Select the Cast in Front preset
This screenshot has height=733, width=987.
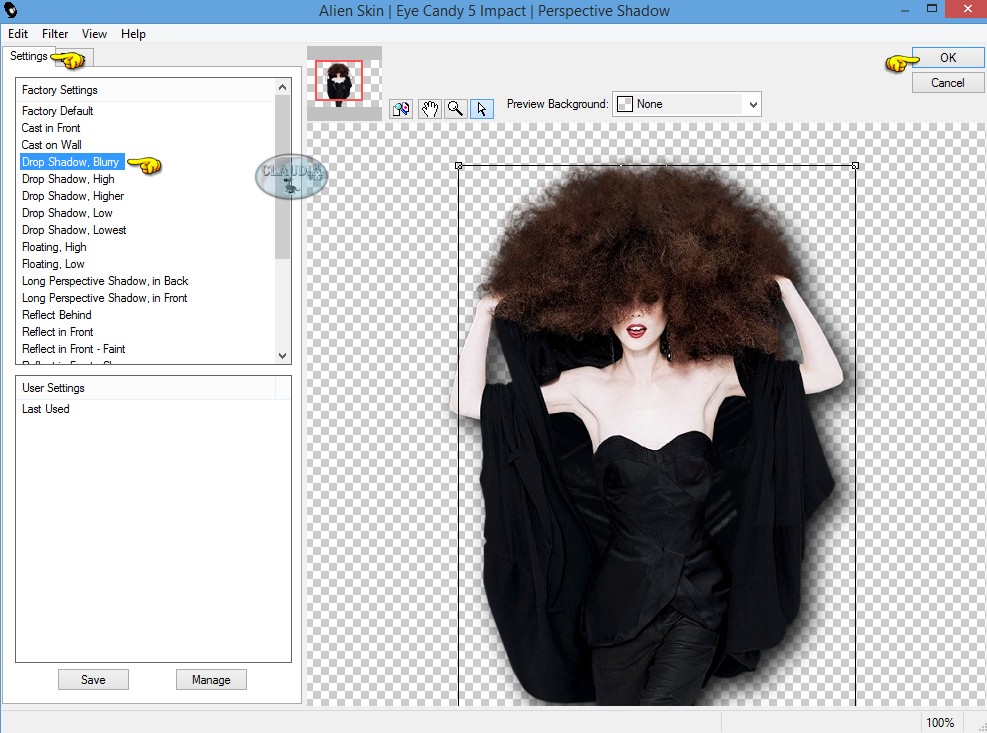tap(51, 128)
